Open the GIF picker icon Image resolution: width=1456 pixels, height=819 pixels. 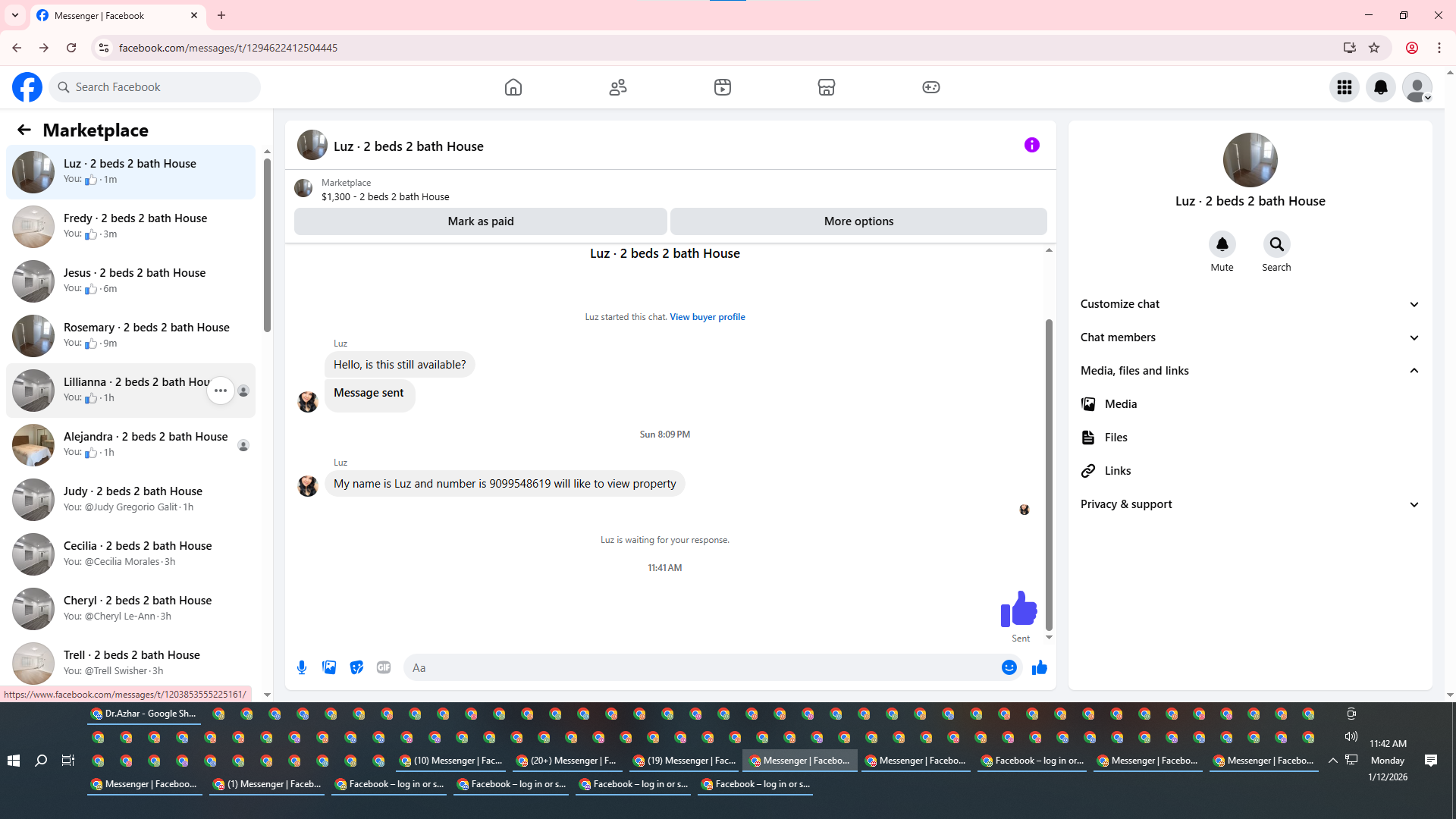point(384,667)
